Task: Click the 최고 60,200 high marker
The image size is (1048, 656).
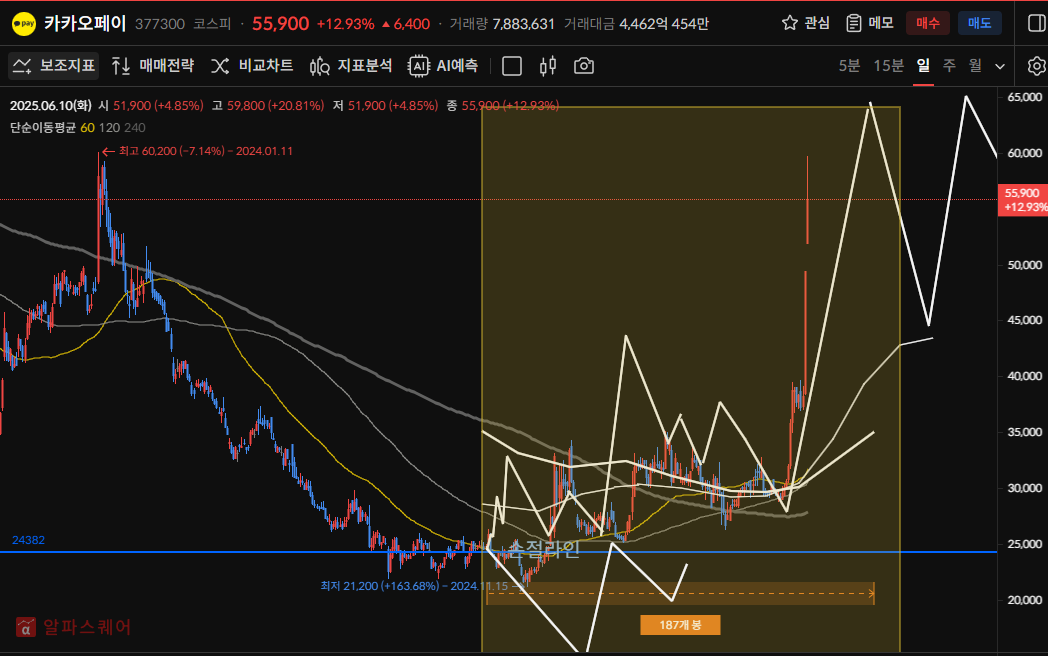Action: coord(197,151)
